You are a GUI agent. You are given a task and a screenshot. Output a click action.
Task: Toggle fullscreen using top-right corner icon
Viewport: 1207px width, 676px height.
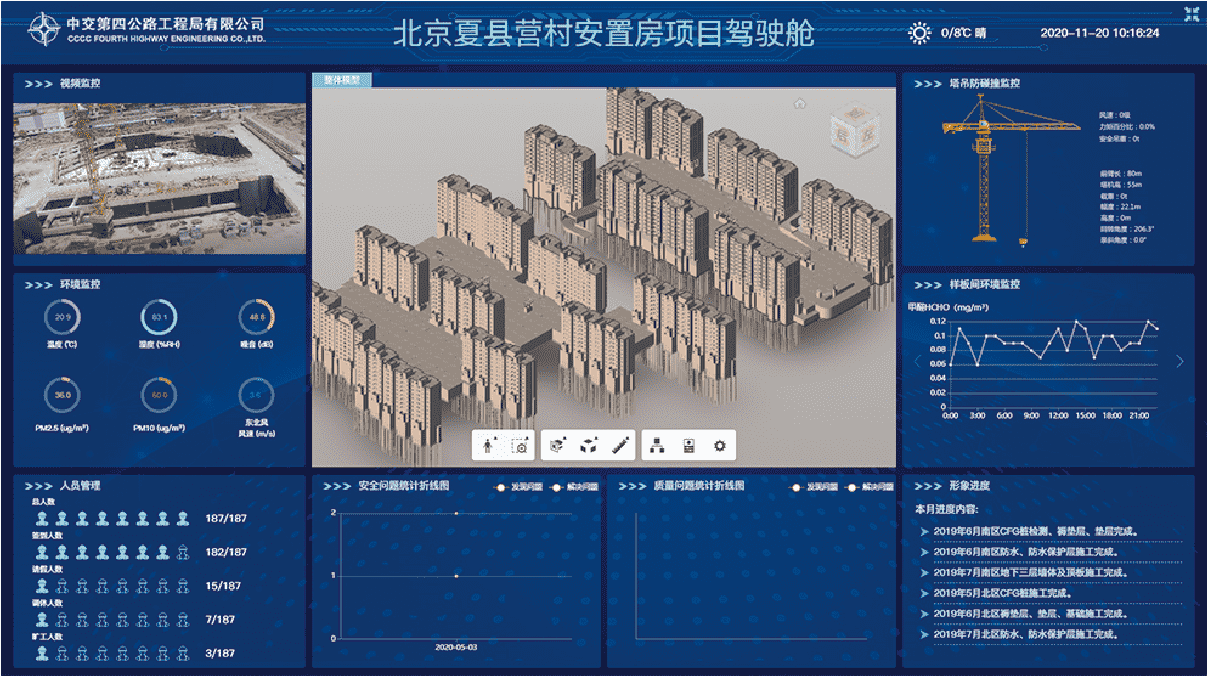pos(1190,14)
